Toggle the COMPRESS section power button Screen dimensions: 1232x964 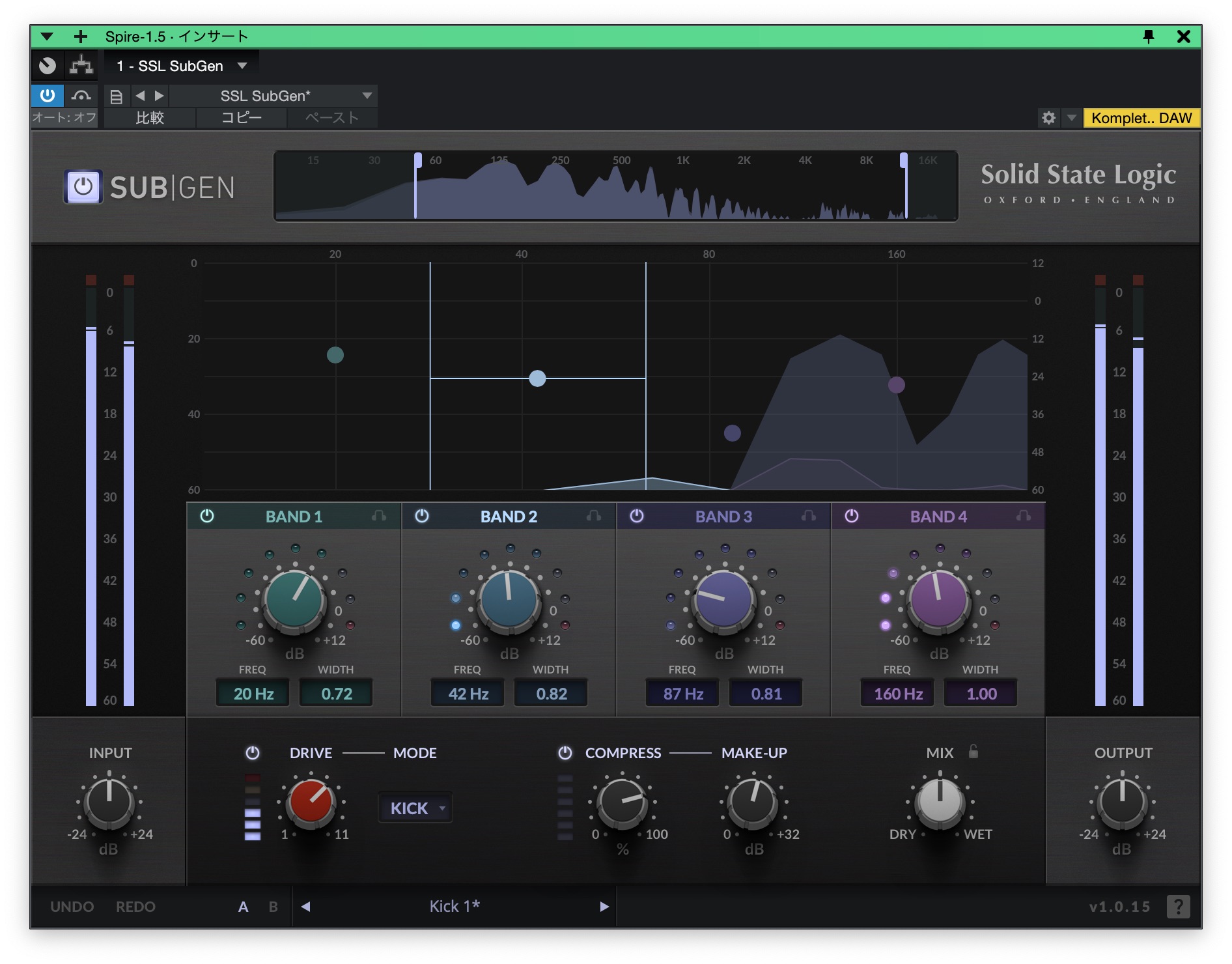pos(565,753)
